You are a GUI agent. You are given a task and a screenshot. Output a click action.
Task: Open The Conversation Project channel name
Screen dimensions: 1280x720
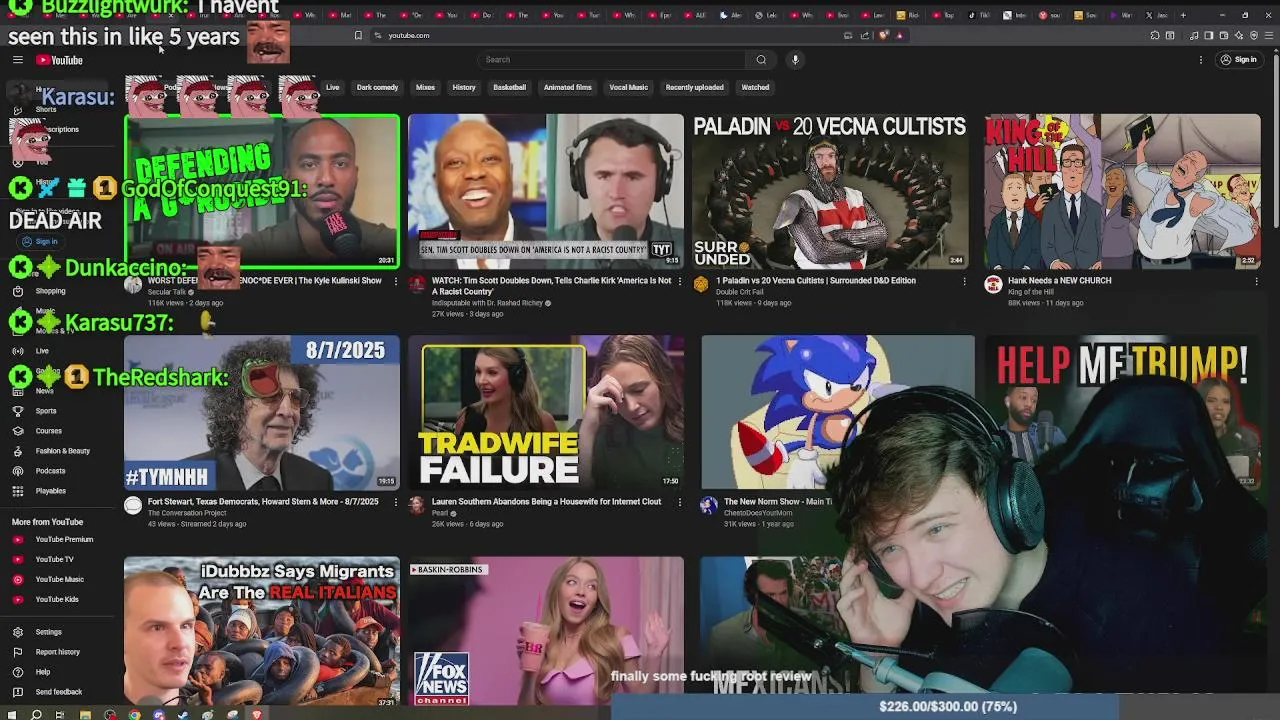pyautogui.click(x=187, y=513)
